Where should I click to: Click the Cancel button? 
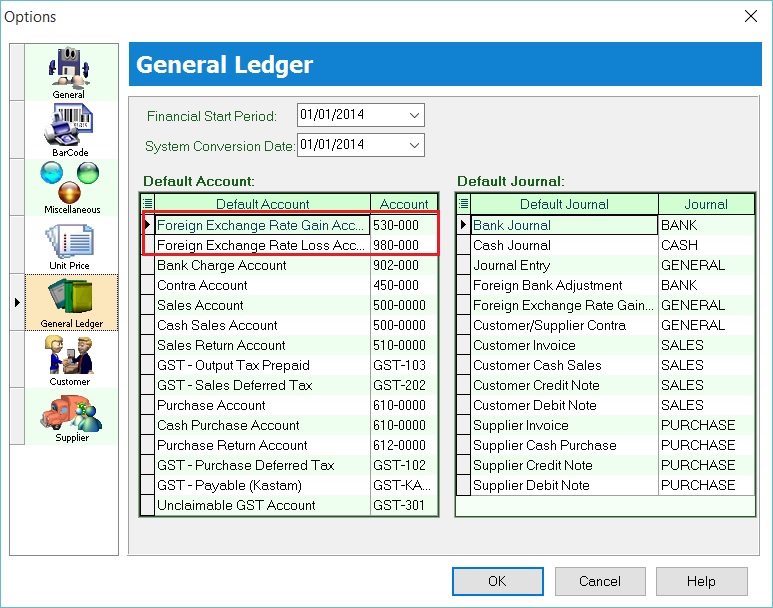[600, 581]
